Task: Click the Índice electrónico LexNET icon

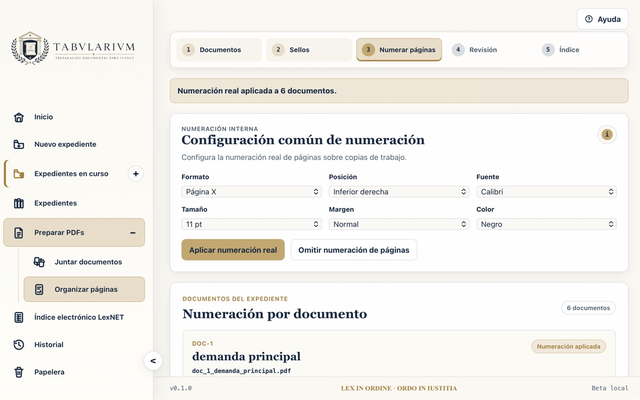Action: pos(19,317)
